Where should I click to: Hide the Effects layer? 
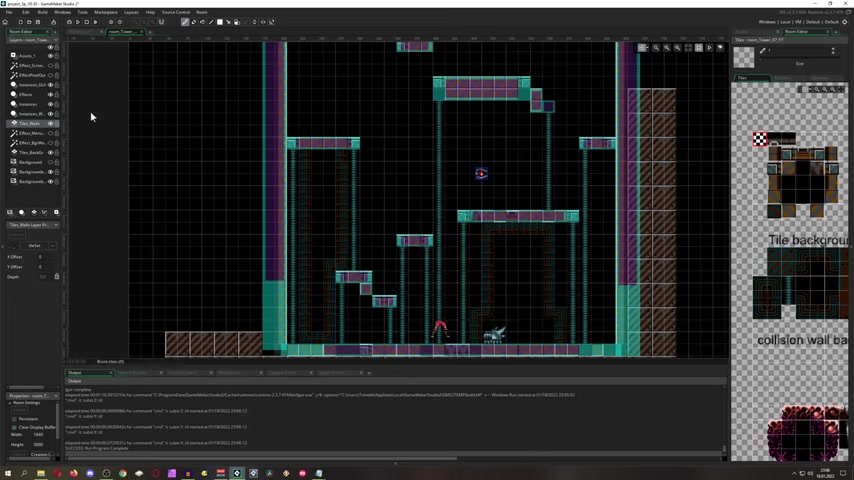click(x=50, y=94)
